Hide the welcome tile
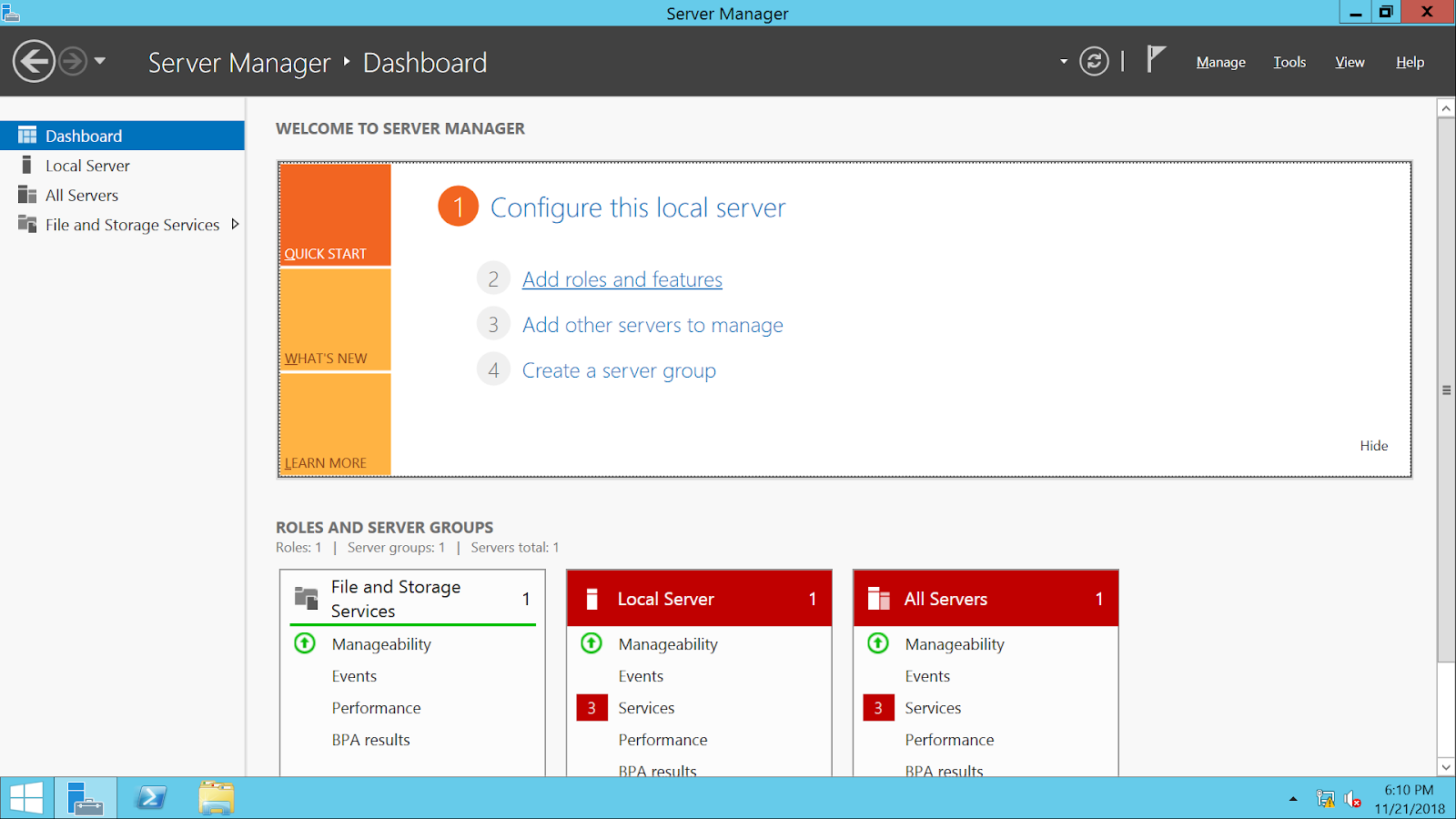Viewport: 1456px width, 819px height. [1374, 445]
